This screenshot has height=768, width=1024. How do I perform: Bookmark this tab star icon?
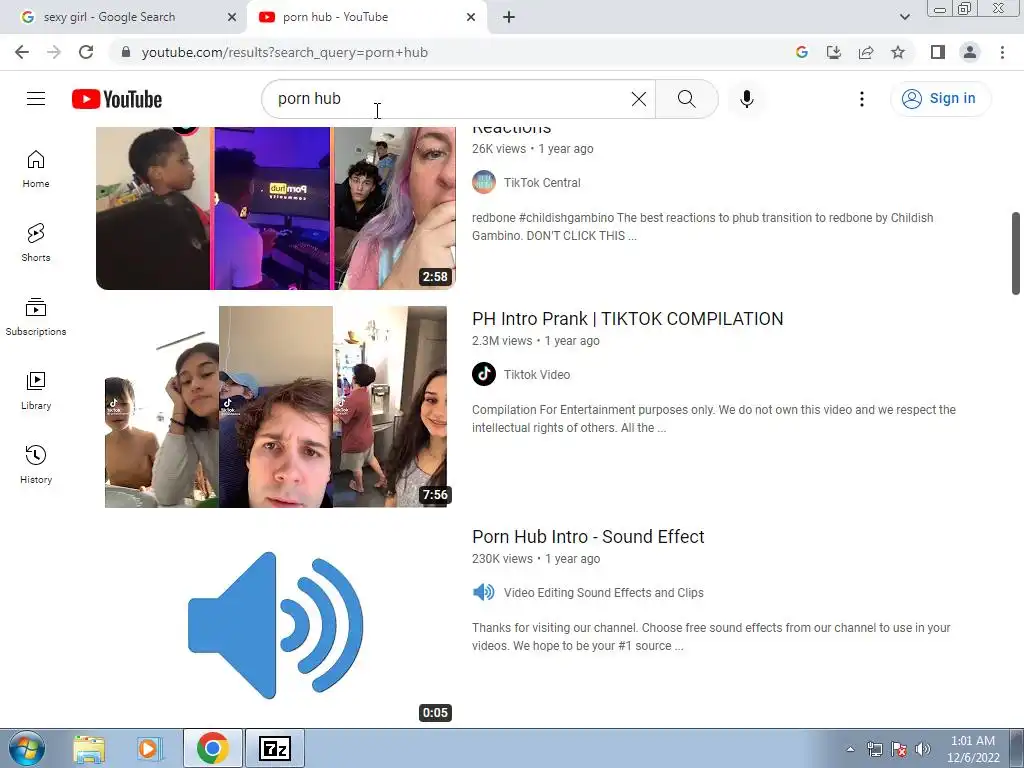(898, 52)
